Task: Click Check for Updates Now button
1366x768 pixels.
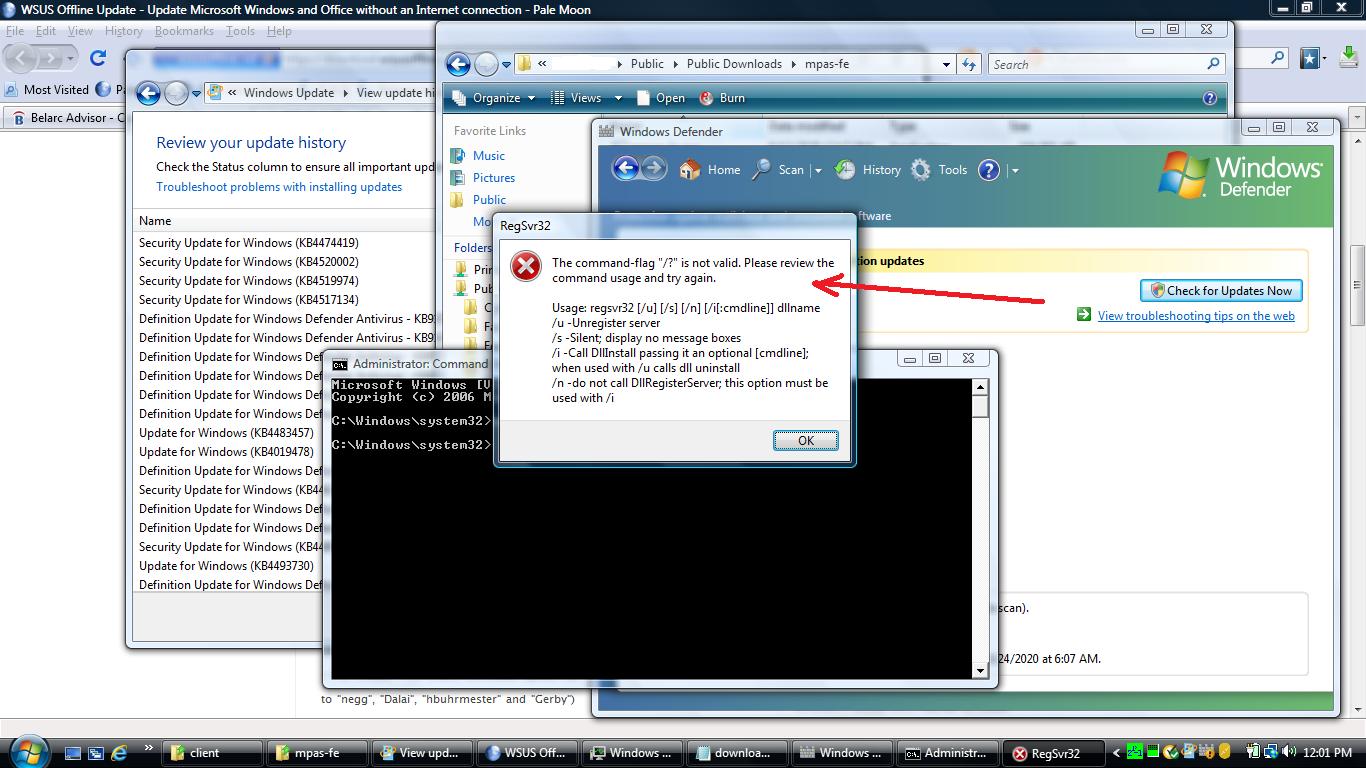Action: pyautogui.click(x=1221, y=291)
